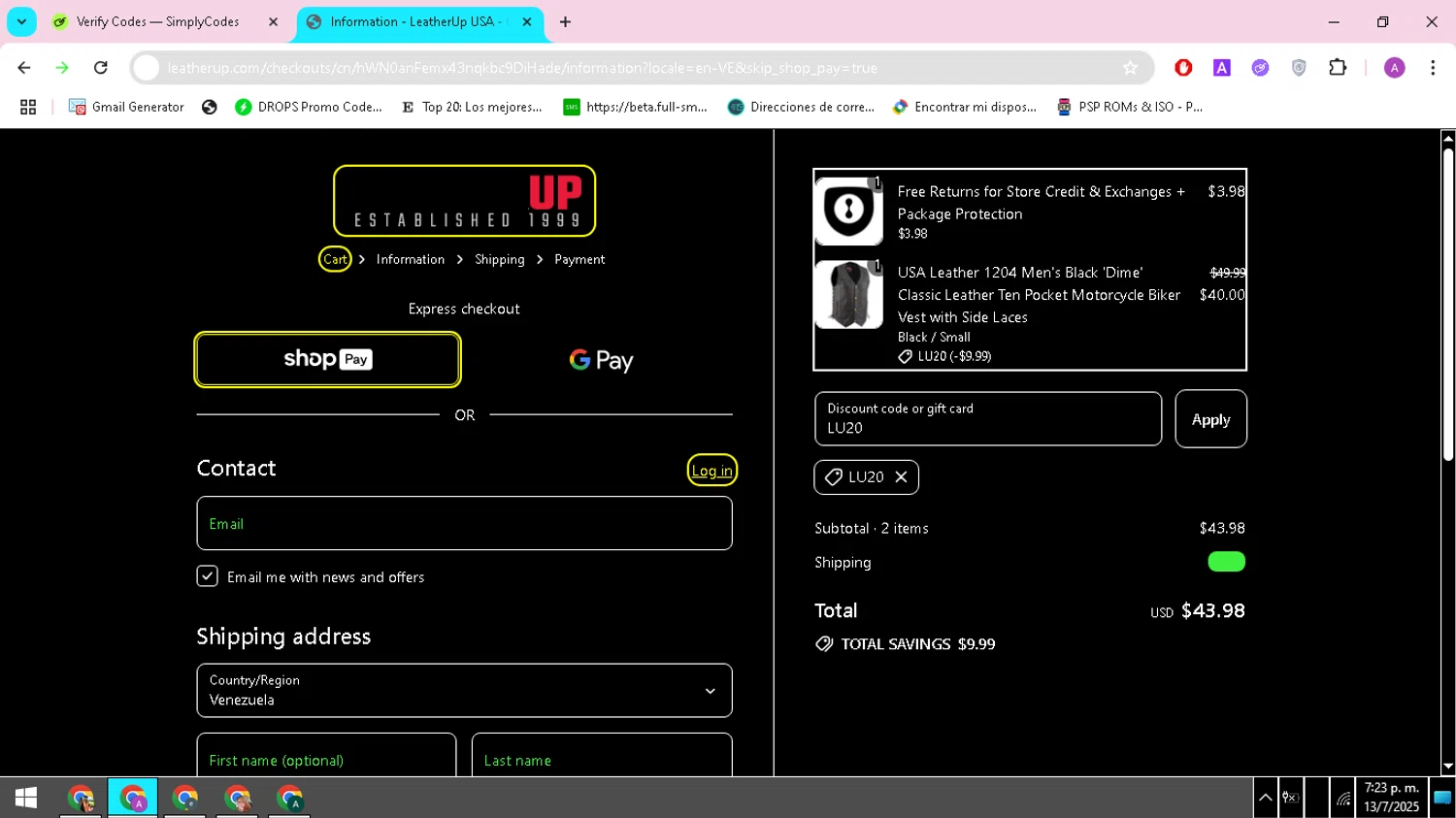The image size is (1456, 818).
Task: Open Chrome profile avatar A
Action: [1395, 68]
